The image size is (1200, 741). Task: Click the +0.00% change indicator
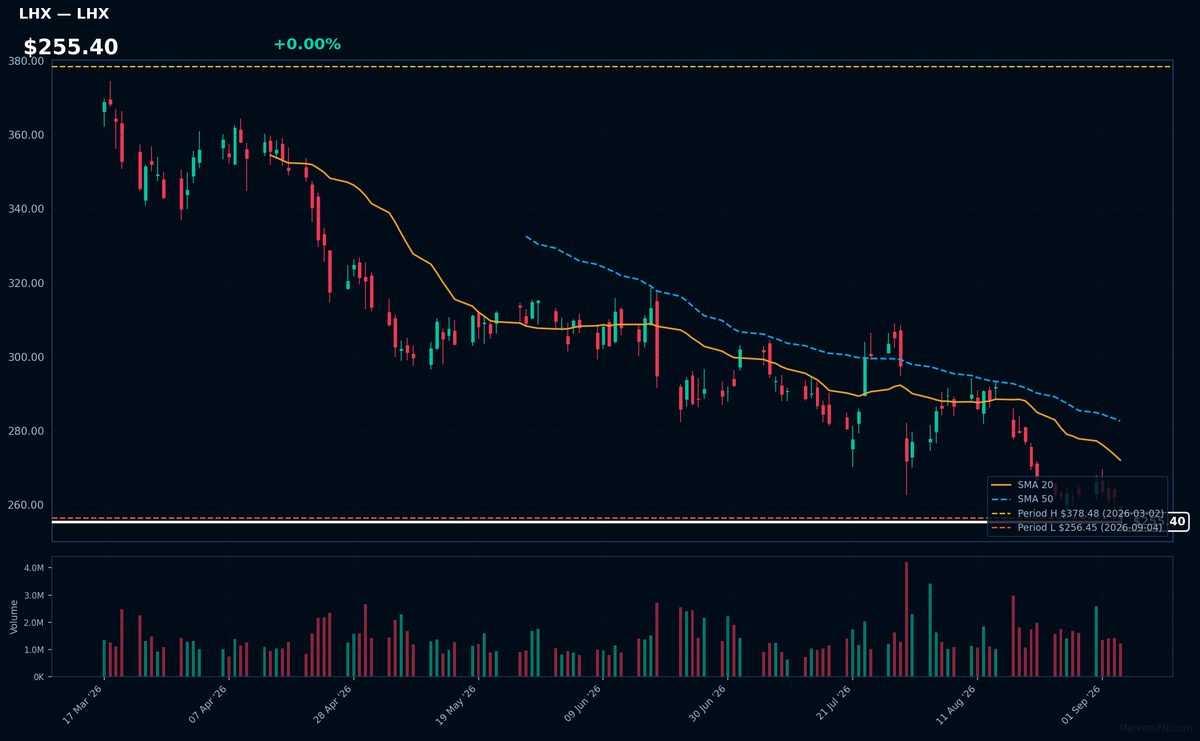point(307,44)
